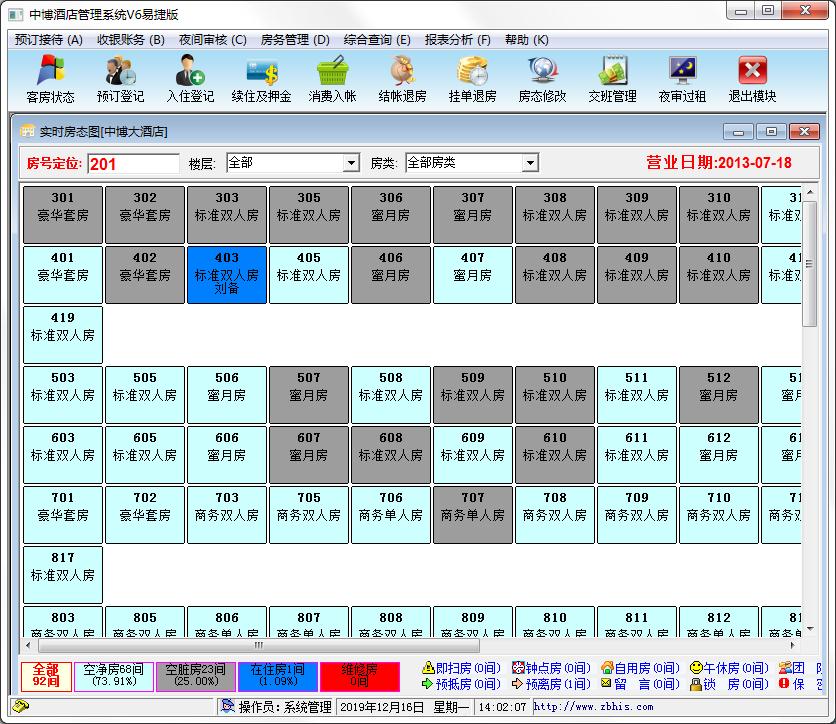
Task: Click the 2019年12月16日 星期一 date in status bar
Action: [404, 707]
